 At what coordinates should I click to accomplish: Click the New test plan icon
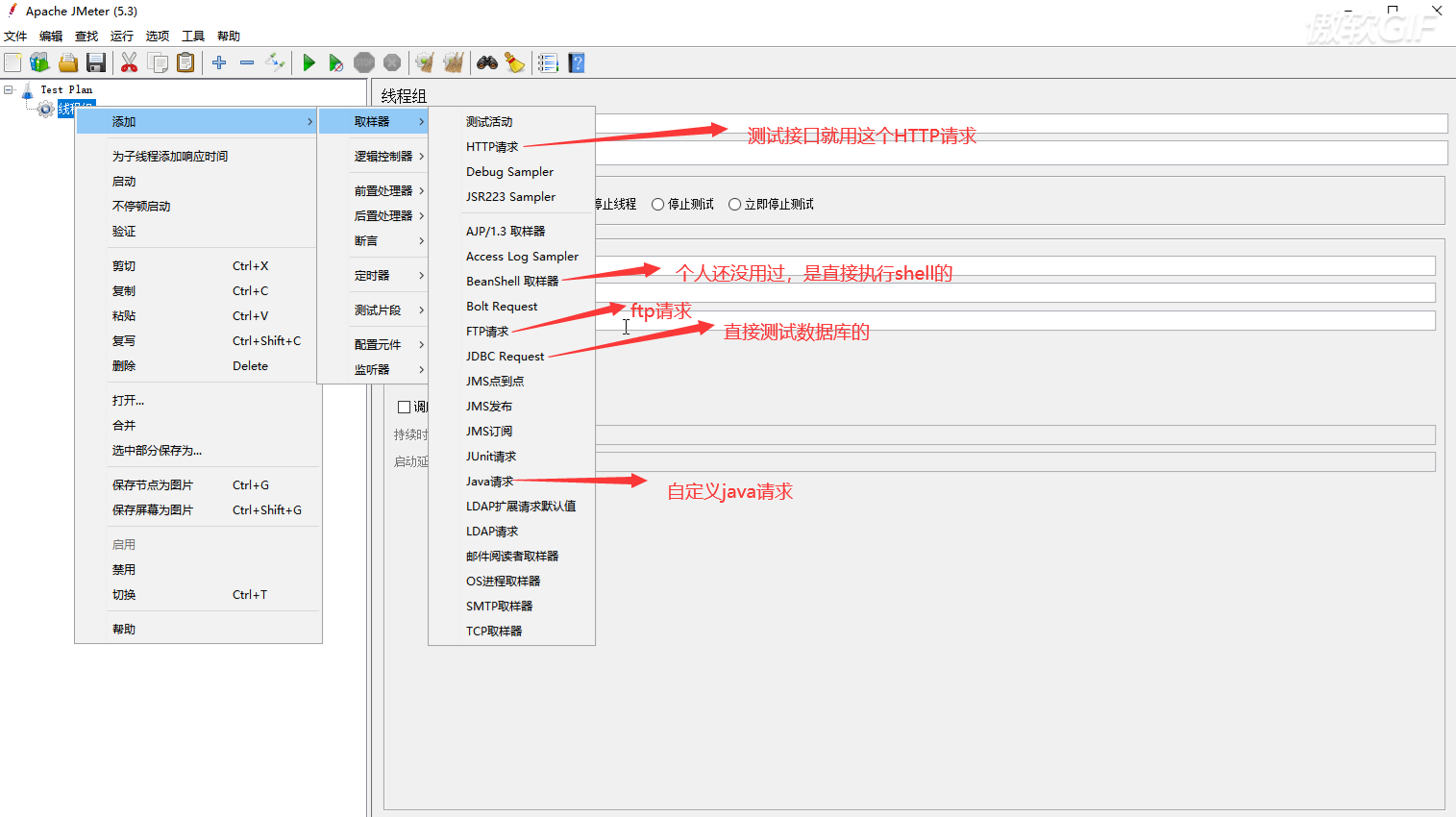[12, 63]
